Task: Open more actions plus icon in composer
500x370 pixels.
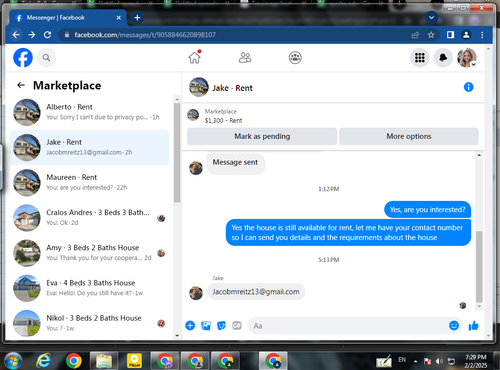Action: click(190, 325)
